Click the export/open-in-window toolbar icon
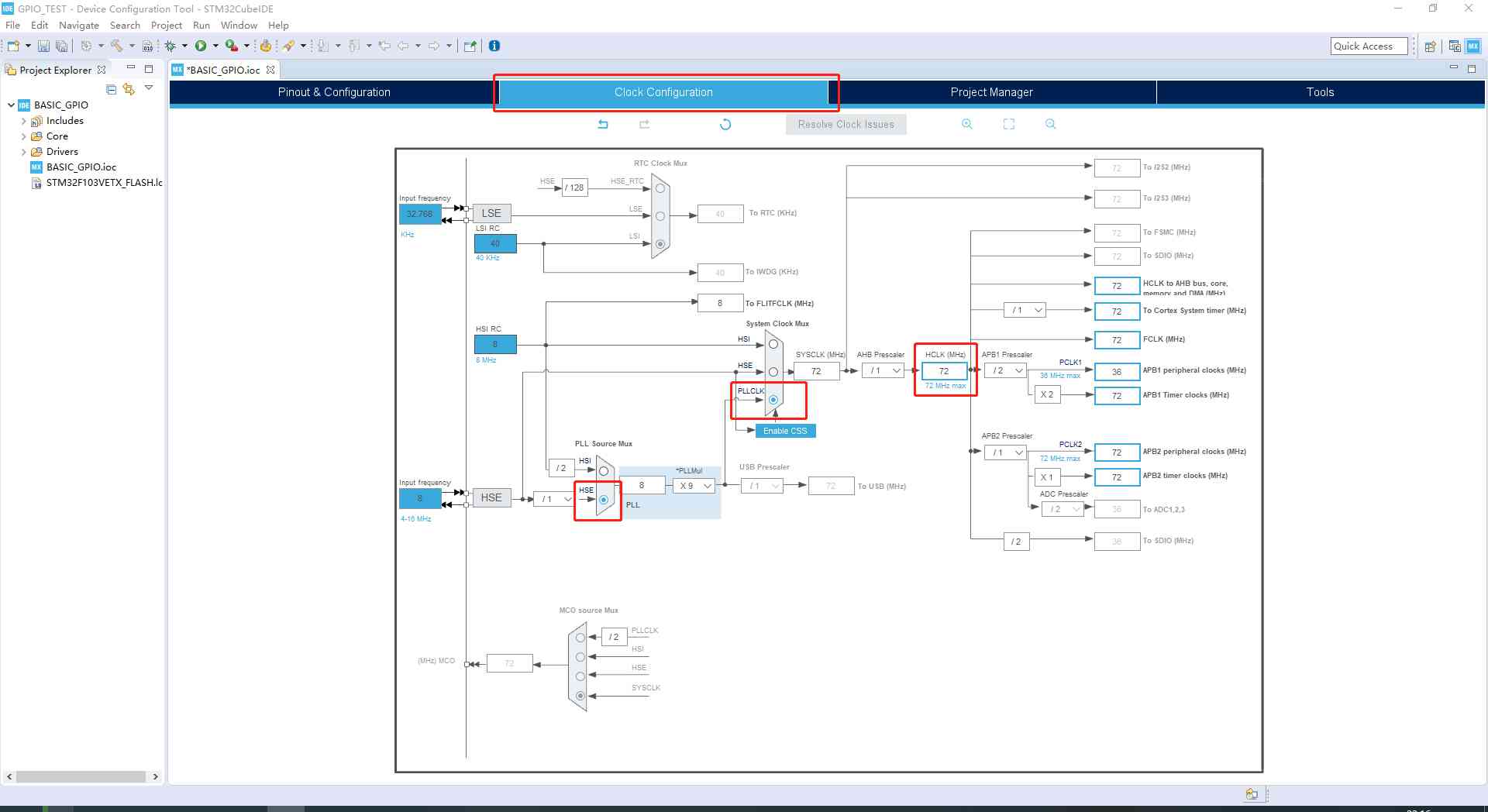Image resolution: width=1488 pixels, height=812 pixels. (x=470, y=46)
